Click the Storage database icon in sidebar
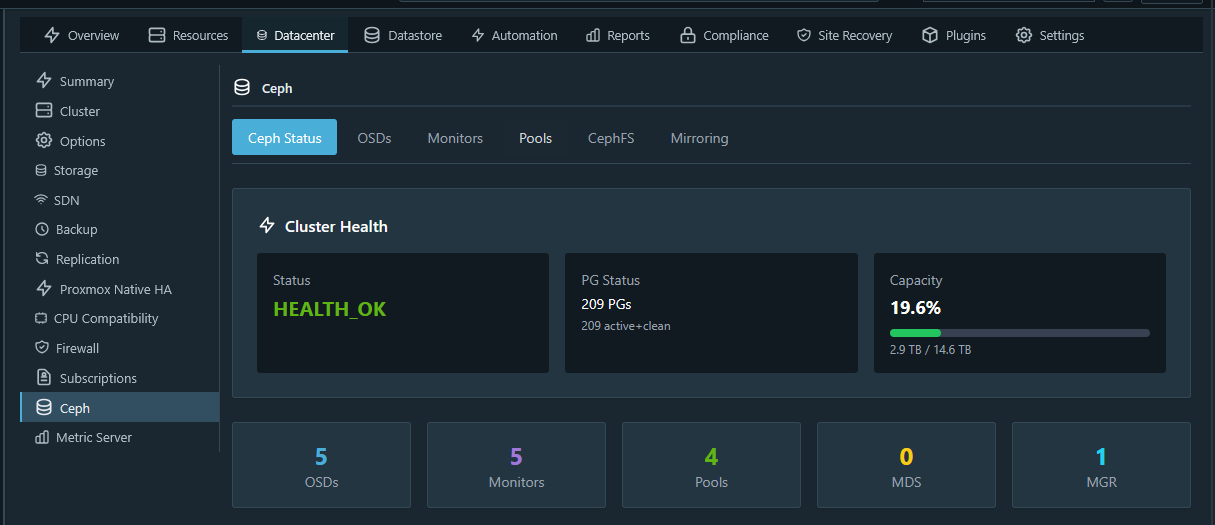 41,170
